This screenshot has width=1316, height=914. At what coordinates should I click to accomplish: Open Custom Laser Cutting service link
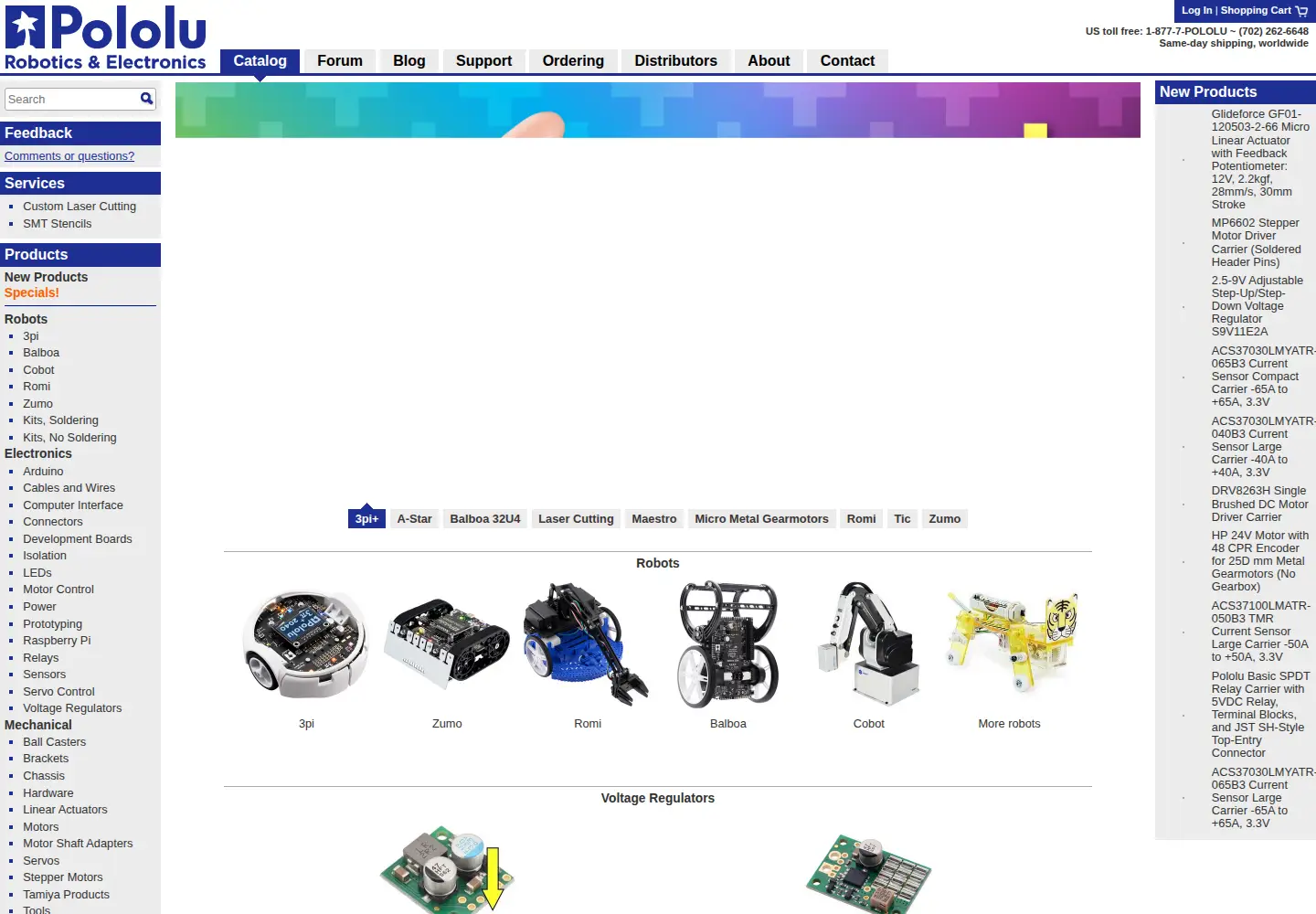click(x=80, y=207)
